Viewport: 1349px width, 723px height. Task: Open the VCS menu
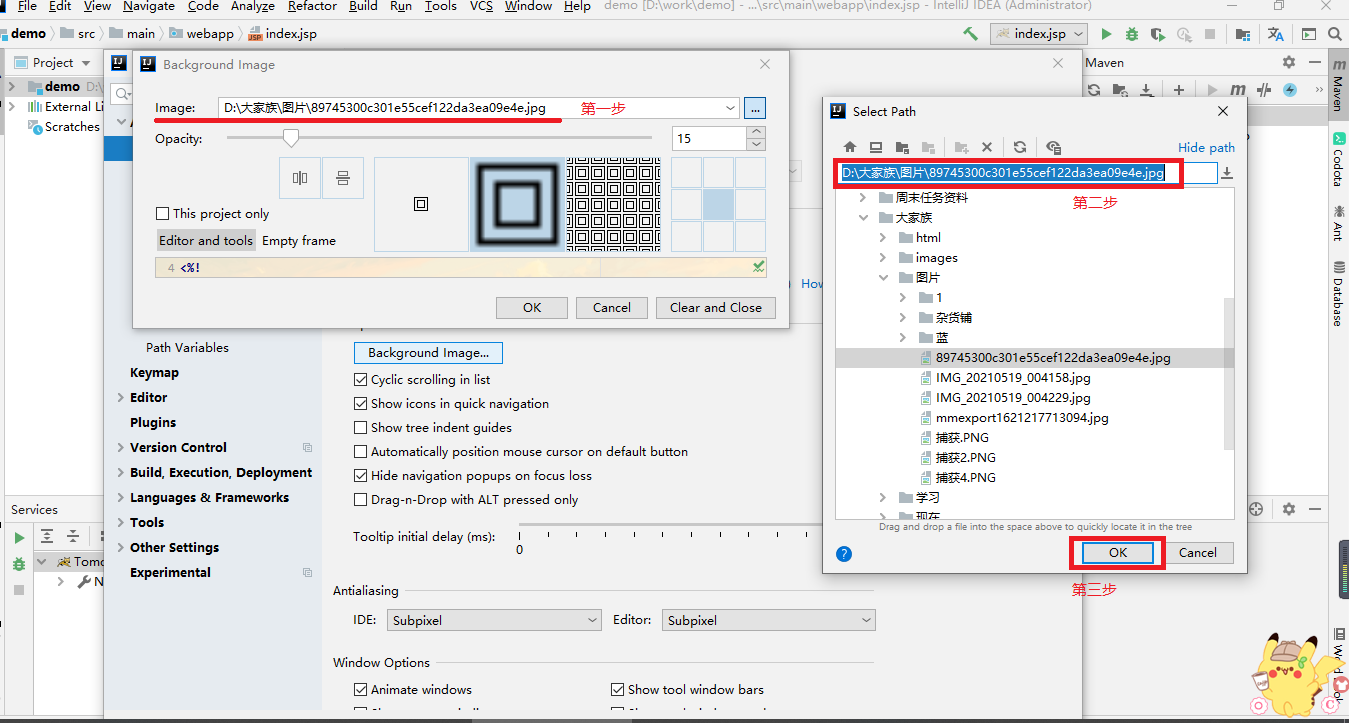481,6
